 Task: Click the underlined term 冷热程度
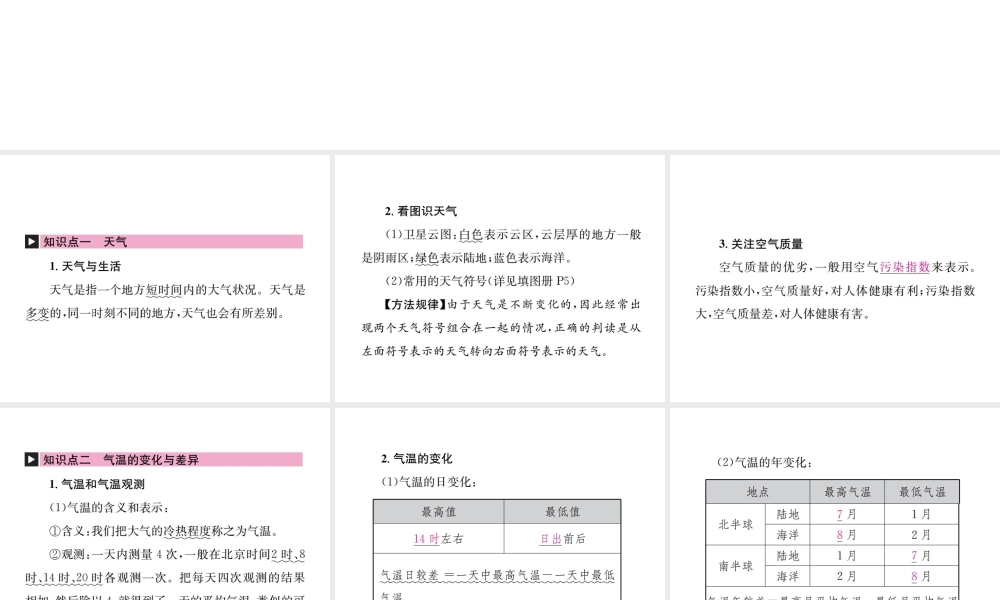tap(188, 531)
